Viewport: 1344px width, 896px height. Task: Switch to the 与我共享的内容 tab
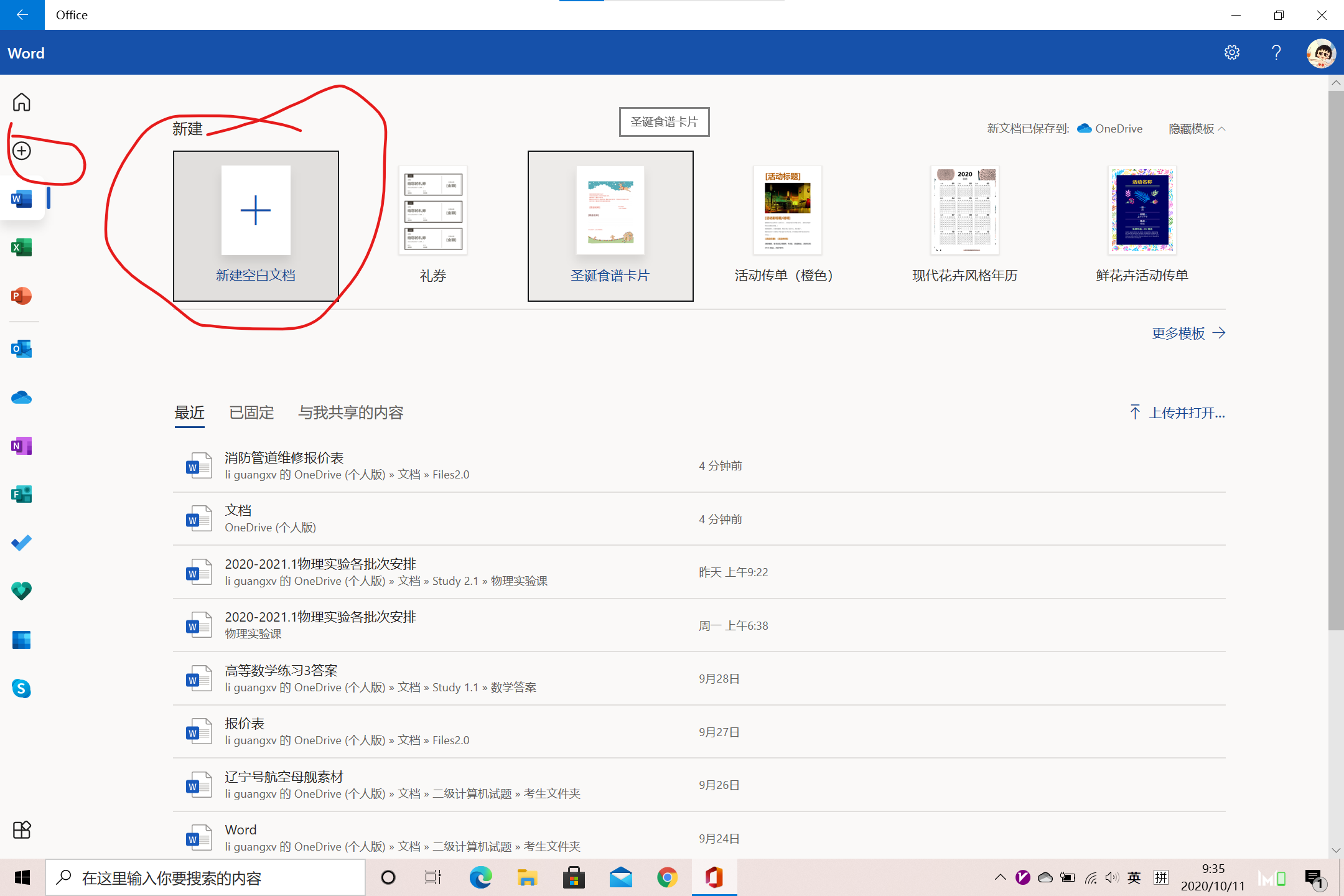pos(350,413)
